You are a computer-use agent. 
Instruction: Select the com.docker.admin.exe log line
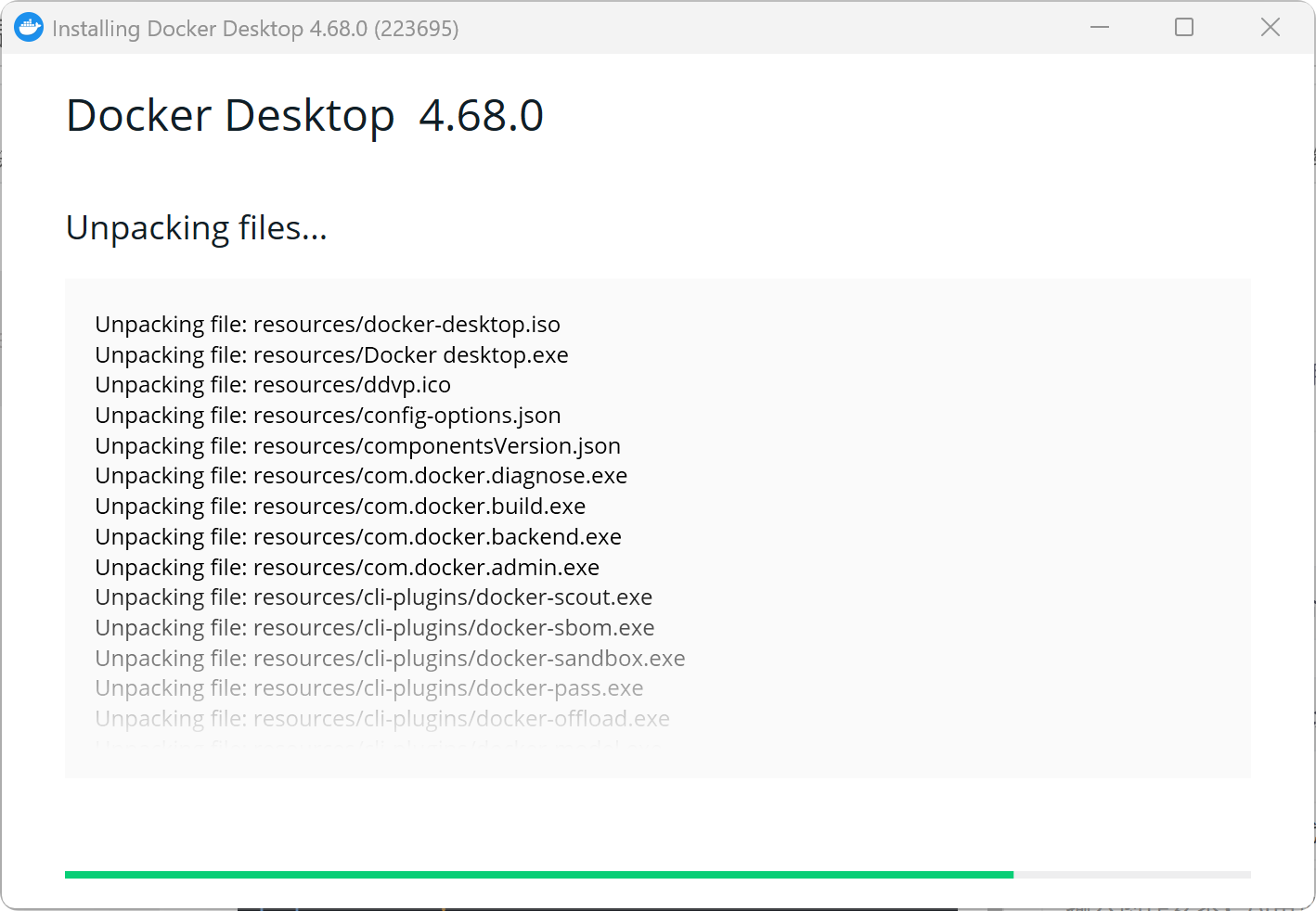pos(347,568)
